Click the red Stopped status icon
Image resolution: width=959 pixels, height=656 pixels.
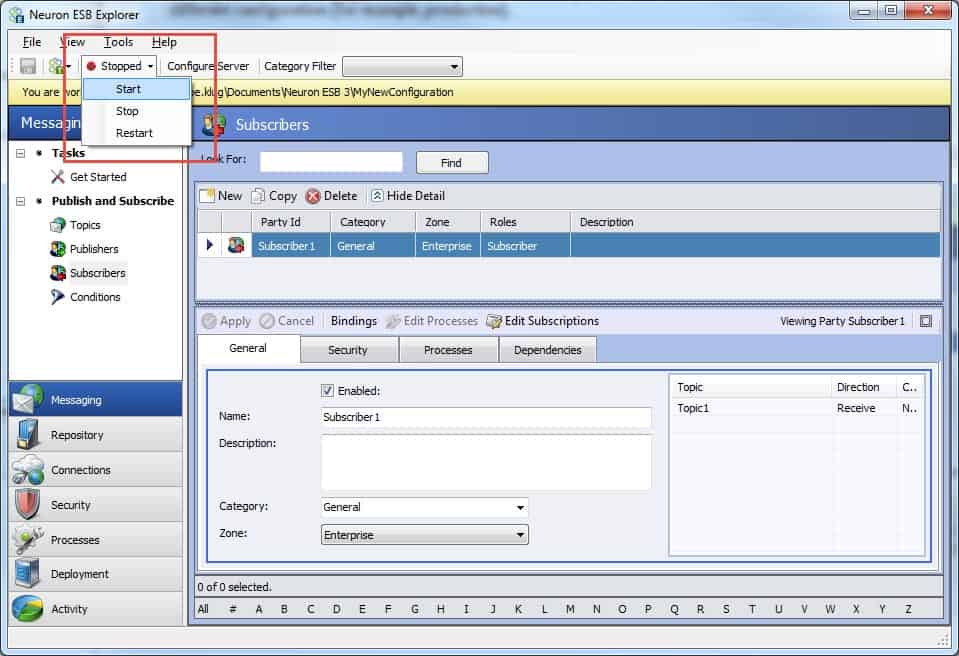click(x=91, y=66)
